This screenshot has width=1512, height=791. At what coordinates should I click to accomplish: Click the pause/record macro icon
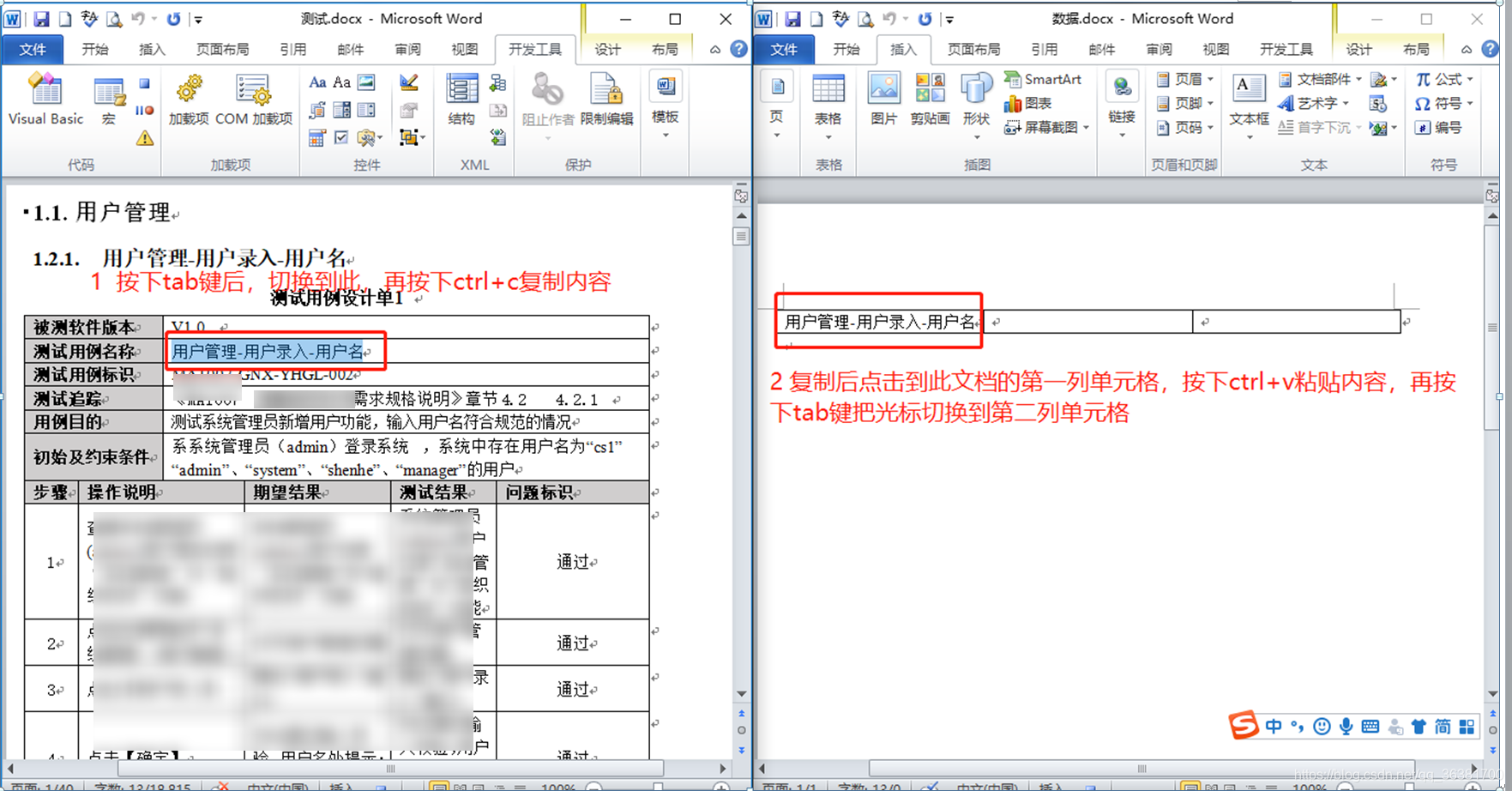145,110
